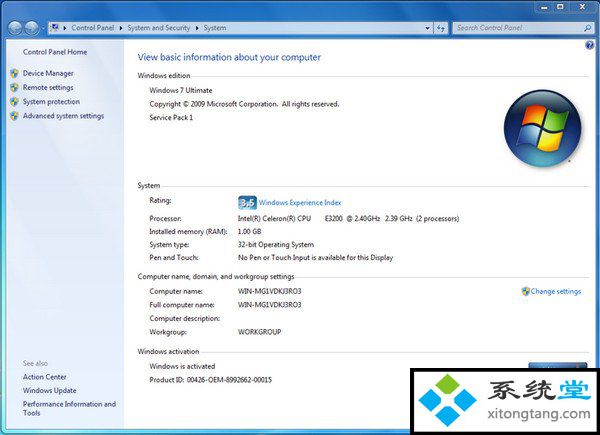Click the magnifier search icon
This screenshot has width=600, height=435.
click(588, 28)
